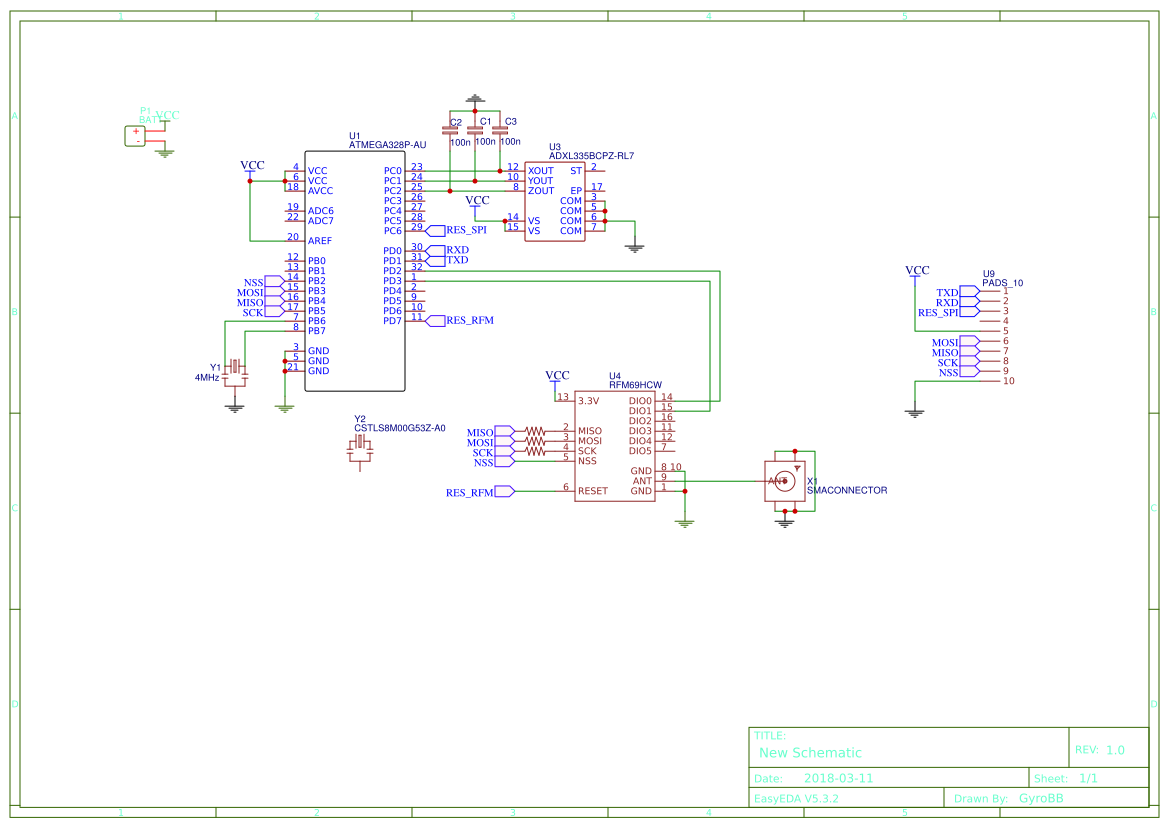Click the New Schematic title text

pyautogui.click(x=809, y=752)
